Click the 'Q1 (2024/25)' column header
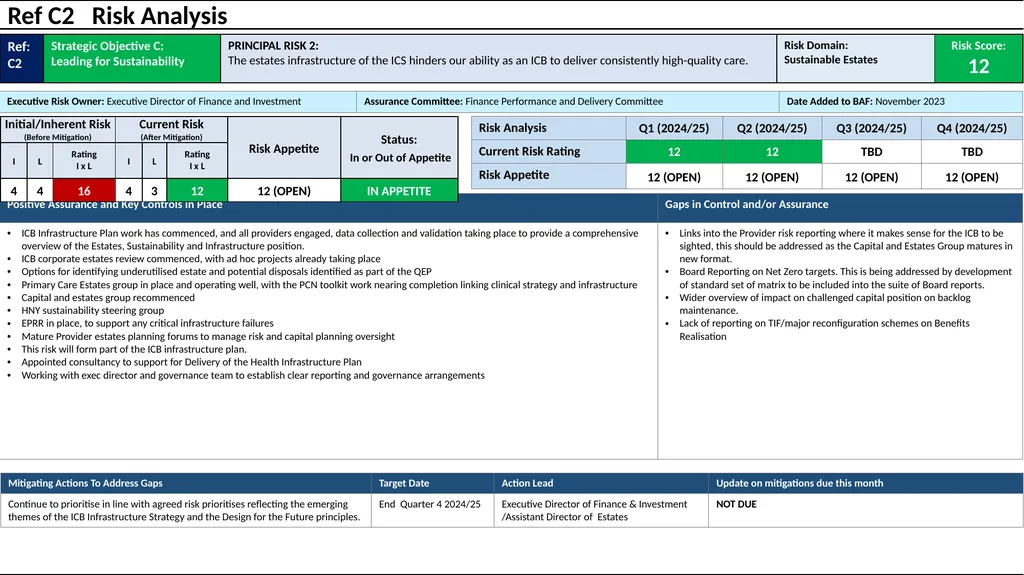The image size is (1024, 575). pos(674,128)
